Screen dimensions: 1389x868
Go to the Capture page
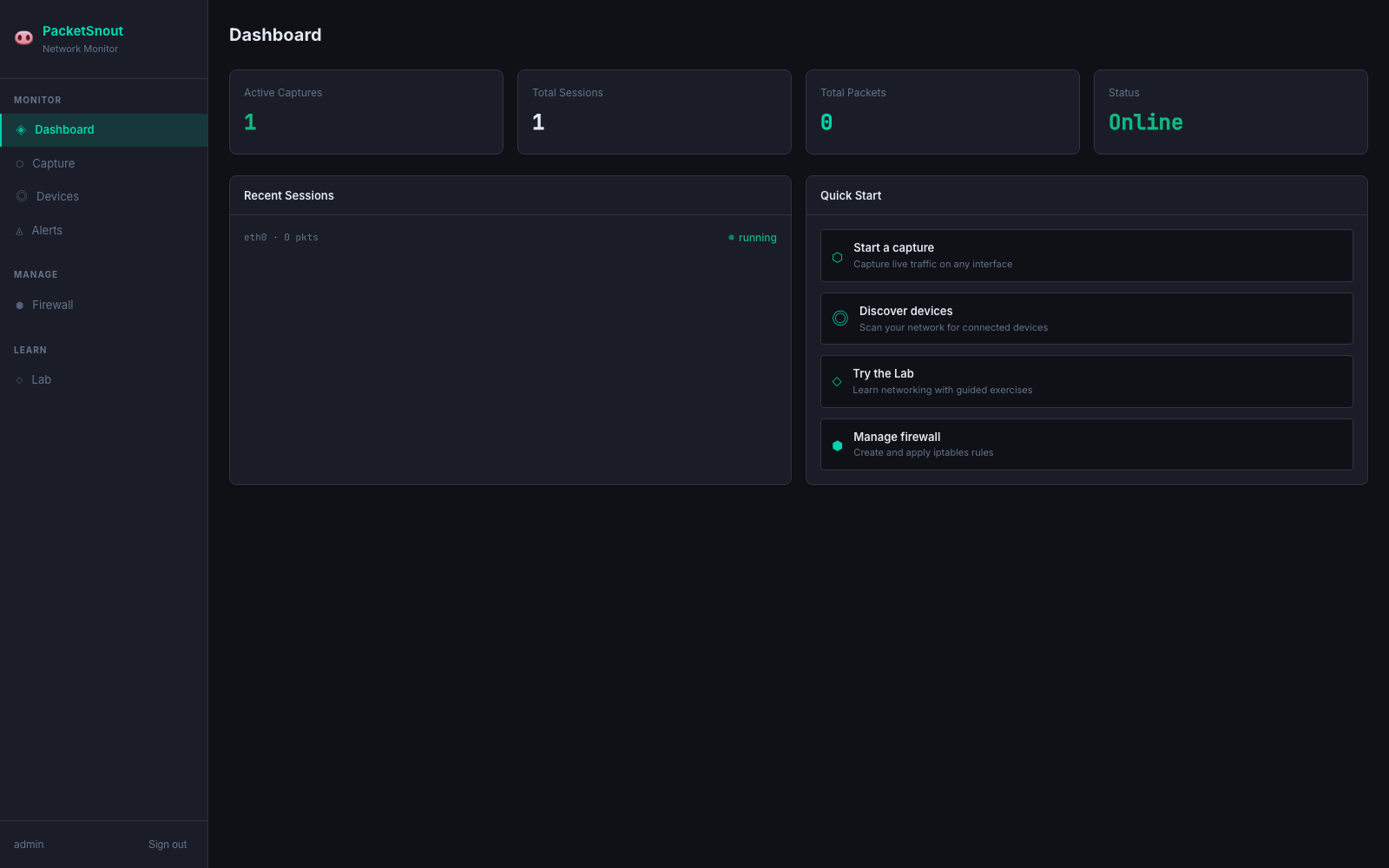pos(103,163)
